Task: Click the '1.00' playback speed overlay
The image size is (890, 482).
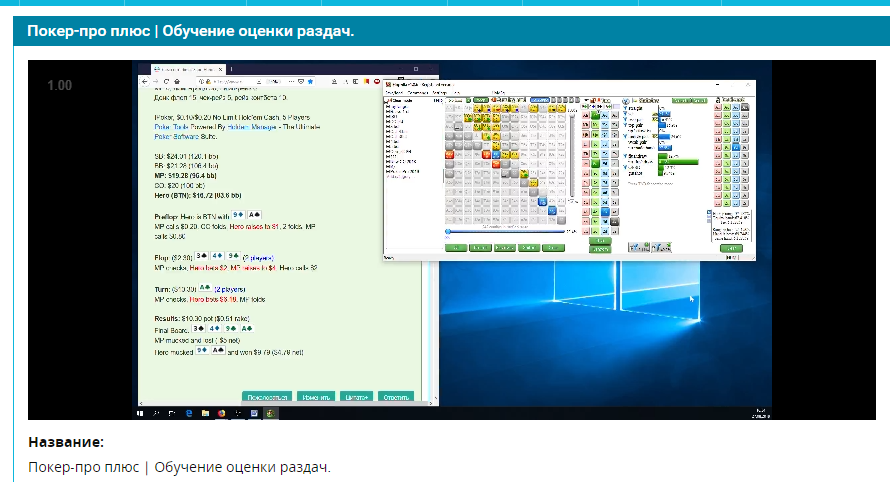Action: (60, 86)
